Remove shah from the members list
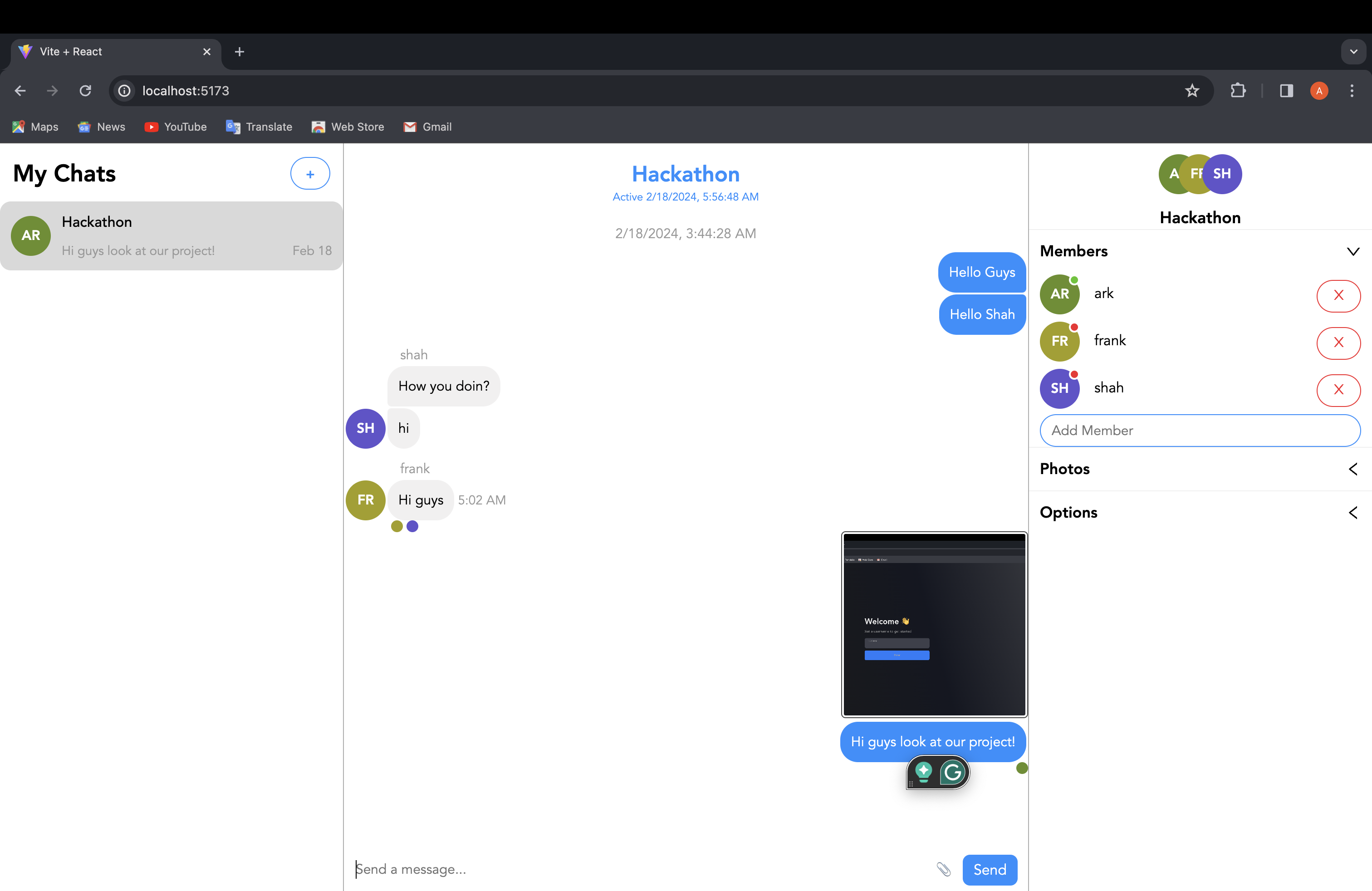This screenshot has height=891, width=1372. click(1338, 390)
